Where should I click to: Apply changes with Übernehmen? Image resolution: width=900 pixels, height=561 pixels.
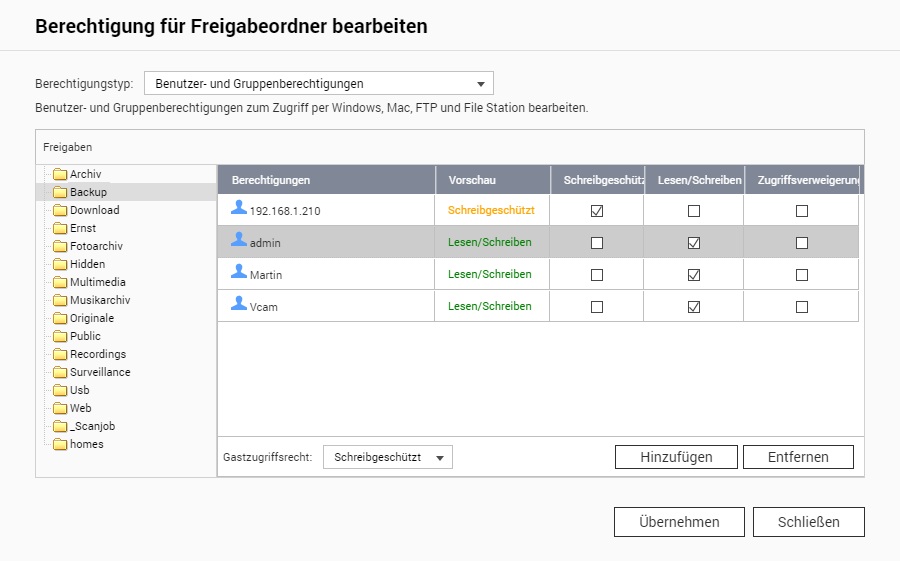(679, 522)
